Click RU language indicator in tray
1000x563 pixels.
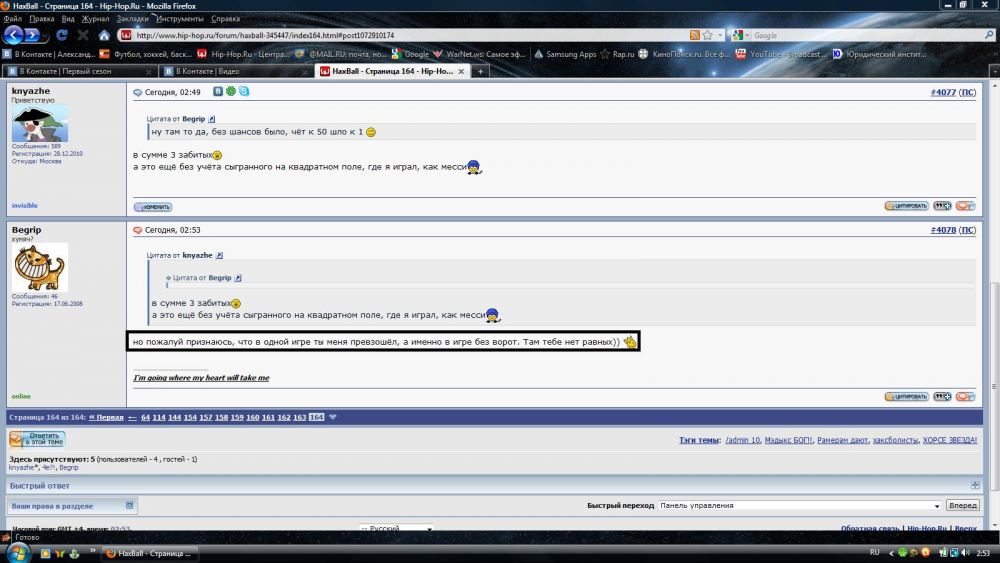pos(874,552)
